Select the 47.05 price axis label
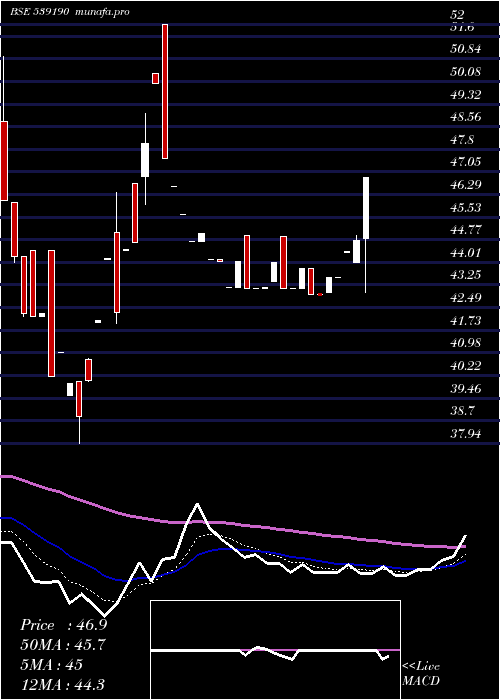This screenshot has height=700, width=500. tap(466, 162)
